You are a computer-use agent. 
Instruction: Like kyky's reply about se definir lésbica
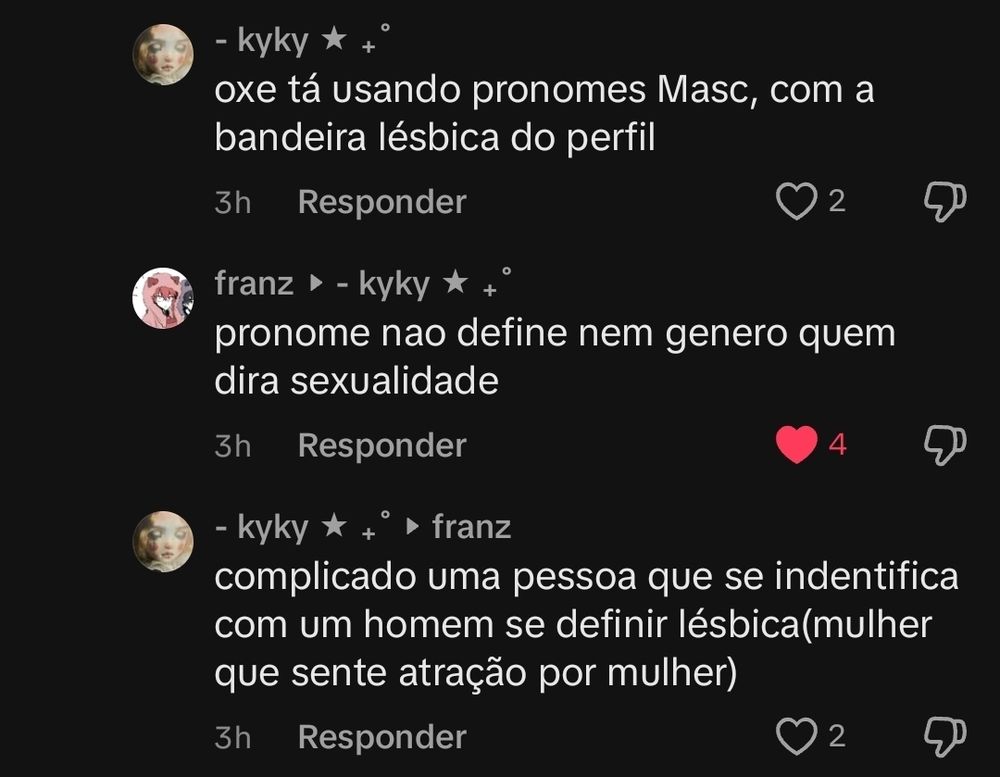[x=796, y=736]
